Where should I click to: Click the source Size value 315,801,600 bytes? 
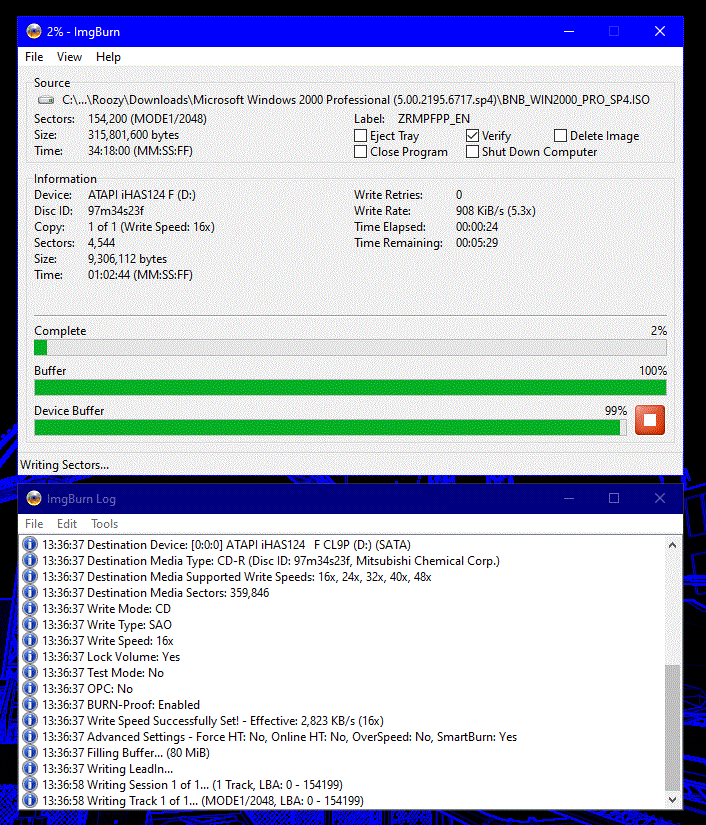[133, 135]
